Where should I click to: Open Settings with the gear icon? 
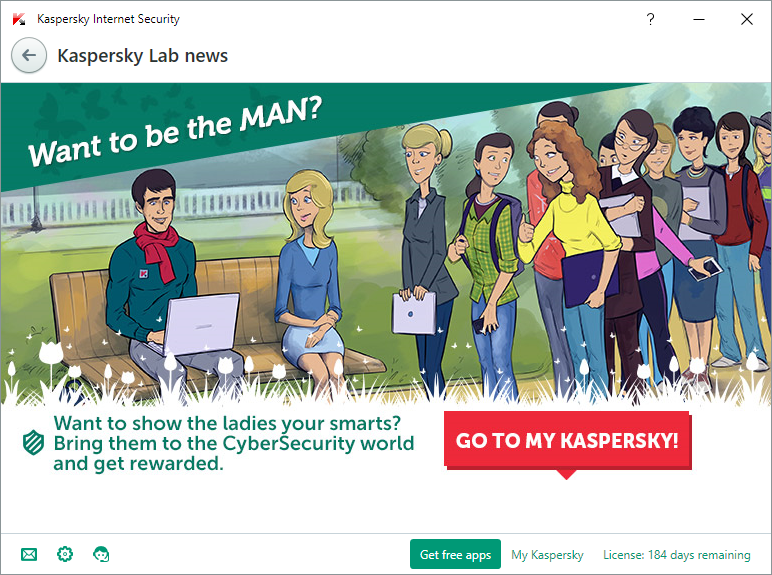tap(65, 554)
